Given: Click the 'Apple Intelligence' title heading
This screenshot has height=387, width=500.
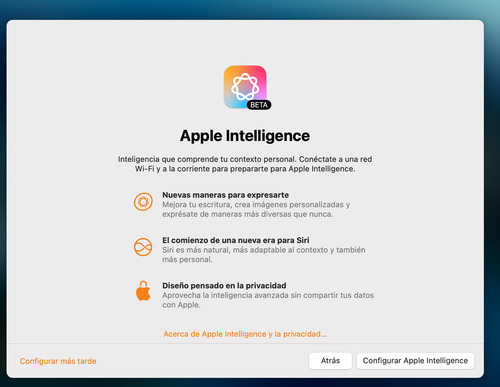Looking at the screenshot, I should point(245,136).
